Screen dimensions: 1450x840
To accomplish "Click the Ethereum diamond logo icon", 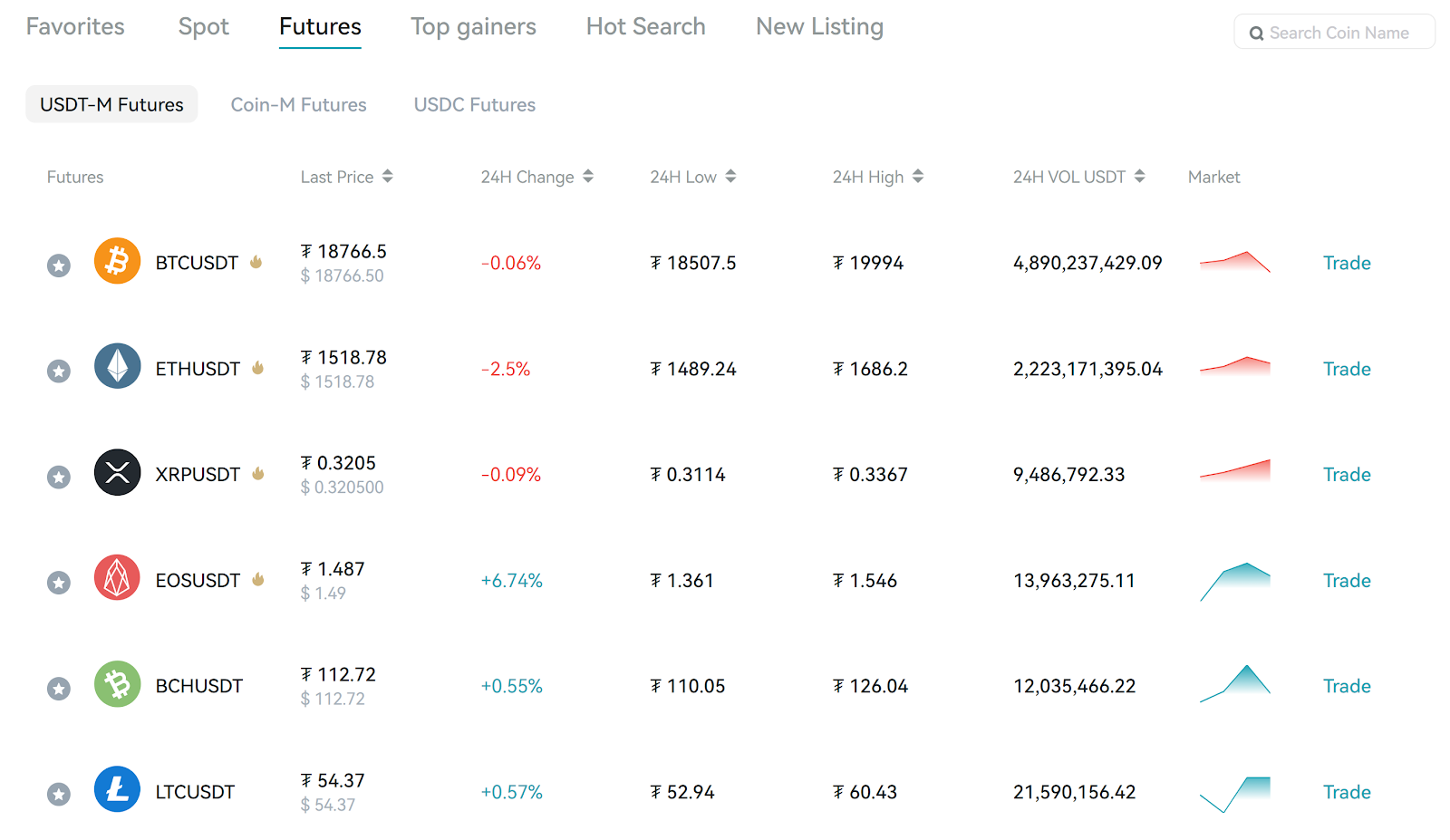I will coord(117,366).
